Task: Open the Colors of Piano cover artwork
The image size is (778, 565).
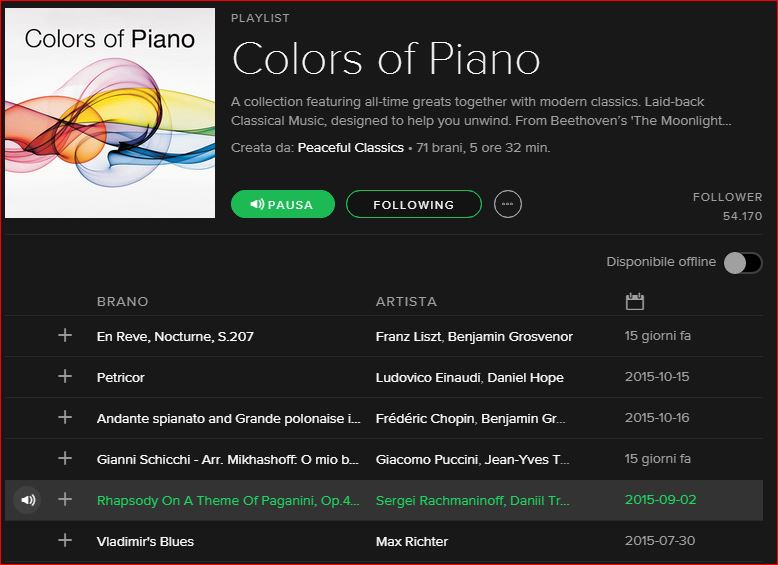Action: 110,113
